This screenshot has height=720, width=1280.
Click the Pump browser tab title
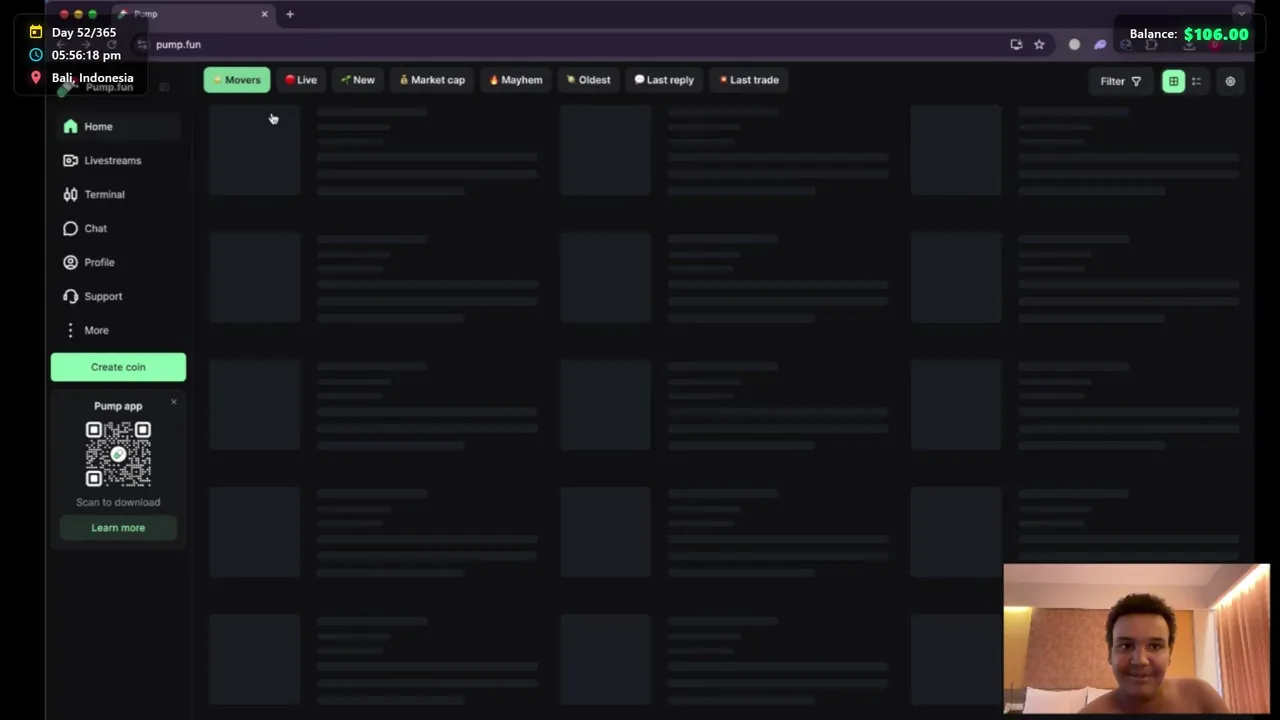tap(146, 14)
